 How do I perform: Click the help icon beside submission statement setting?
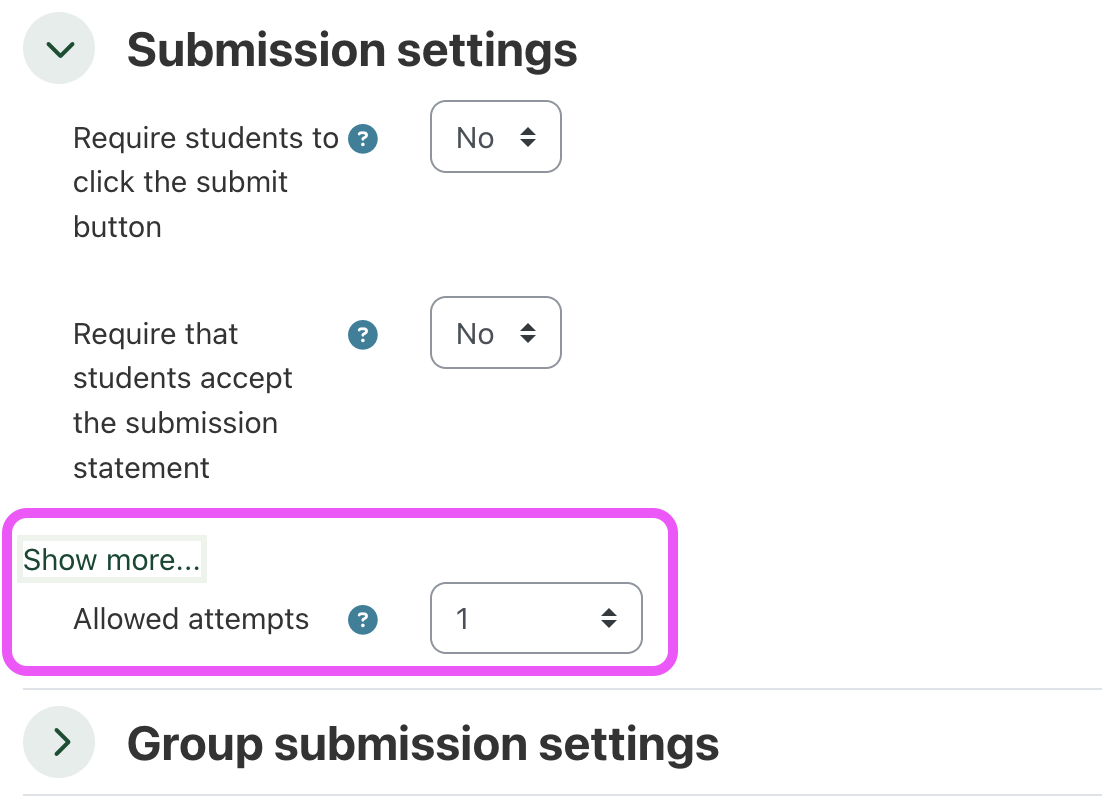point(362,334)
